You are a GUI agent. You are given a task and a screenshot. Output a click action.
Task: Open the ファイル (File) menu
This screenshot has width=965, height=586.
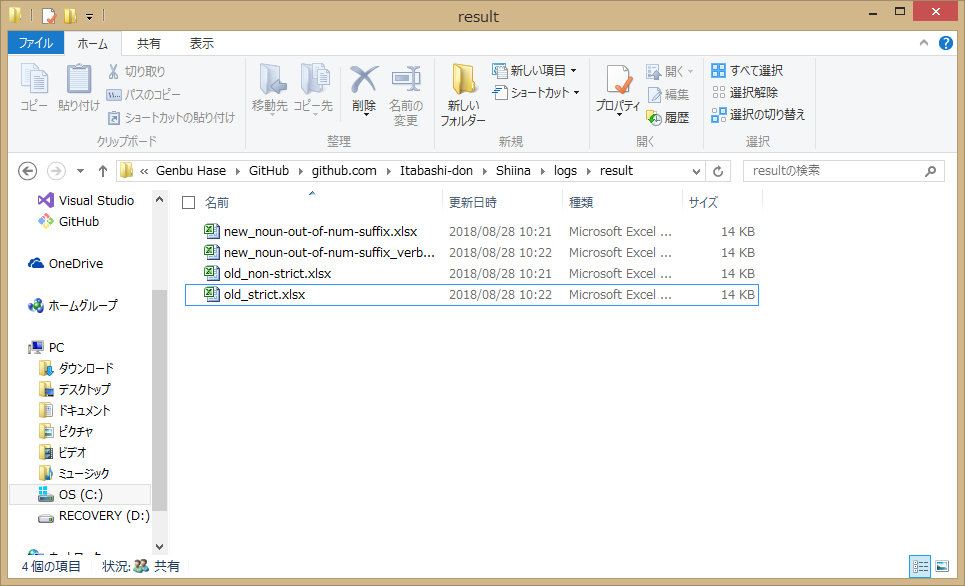coord(36,44)
